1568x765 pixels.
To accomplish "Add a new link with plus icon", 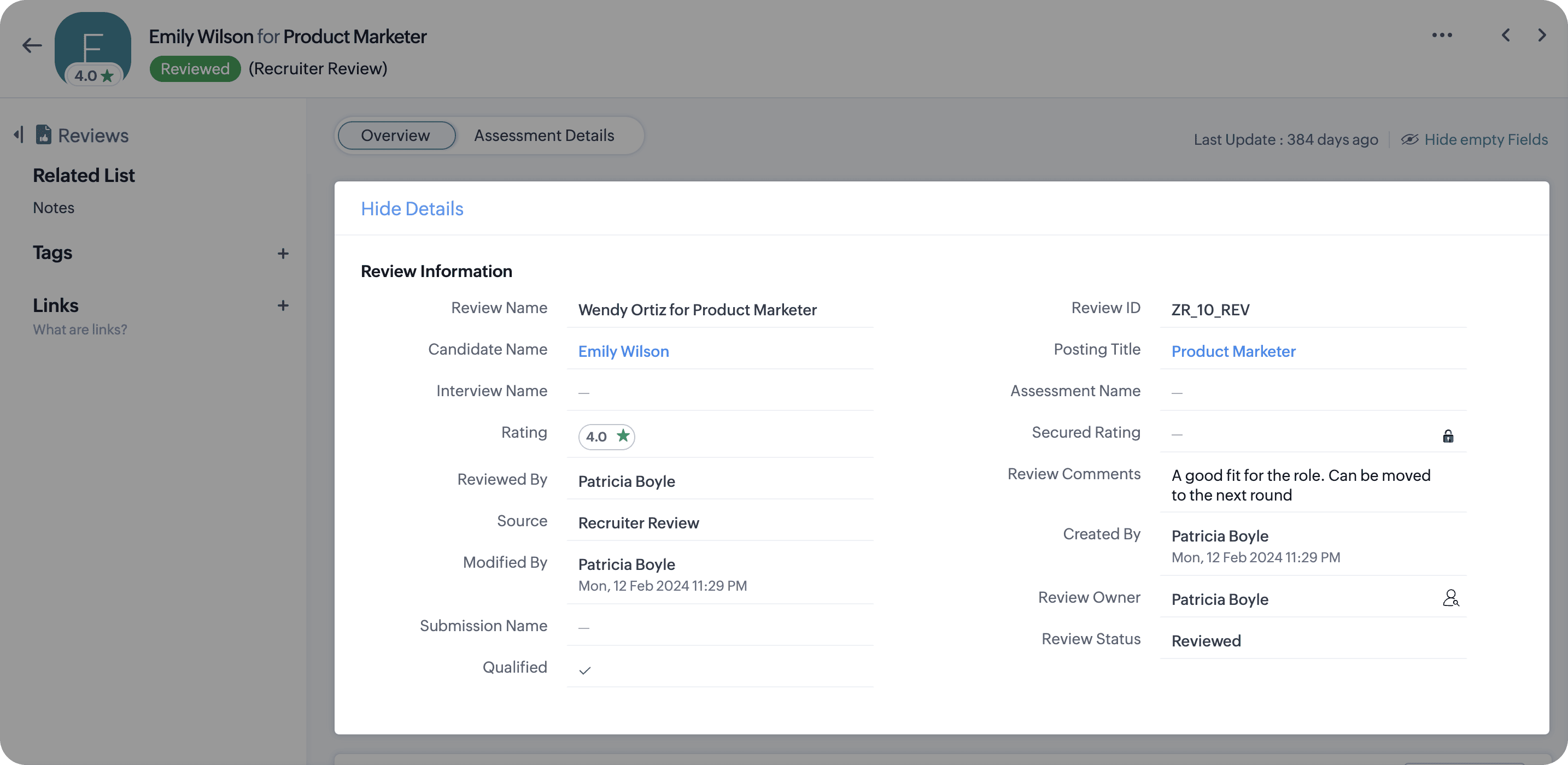I will click(x=283, y=305).
